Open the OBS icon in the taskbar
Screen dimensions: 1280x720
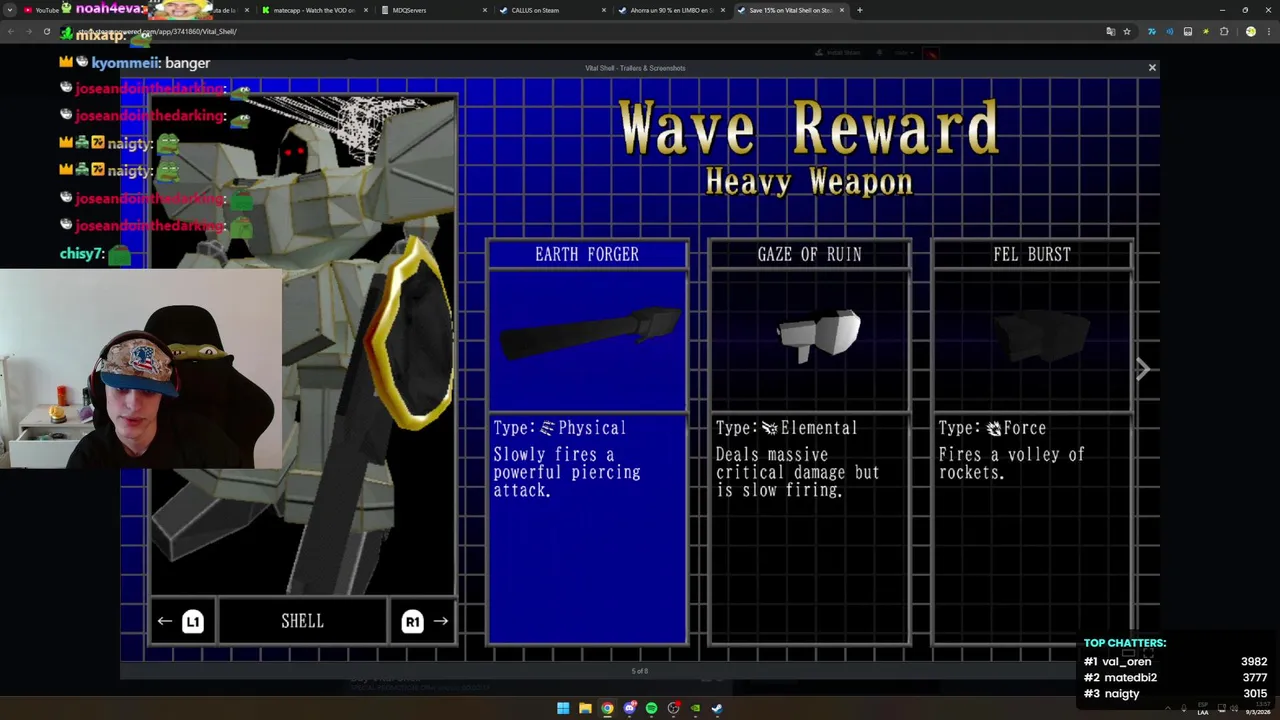[x=673, y=708]
